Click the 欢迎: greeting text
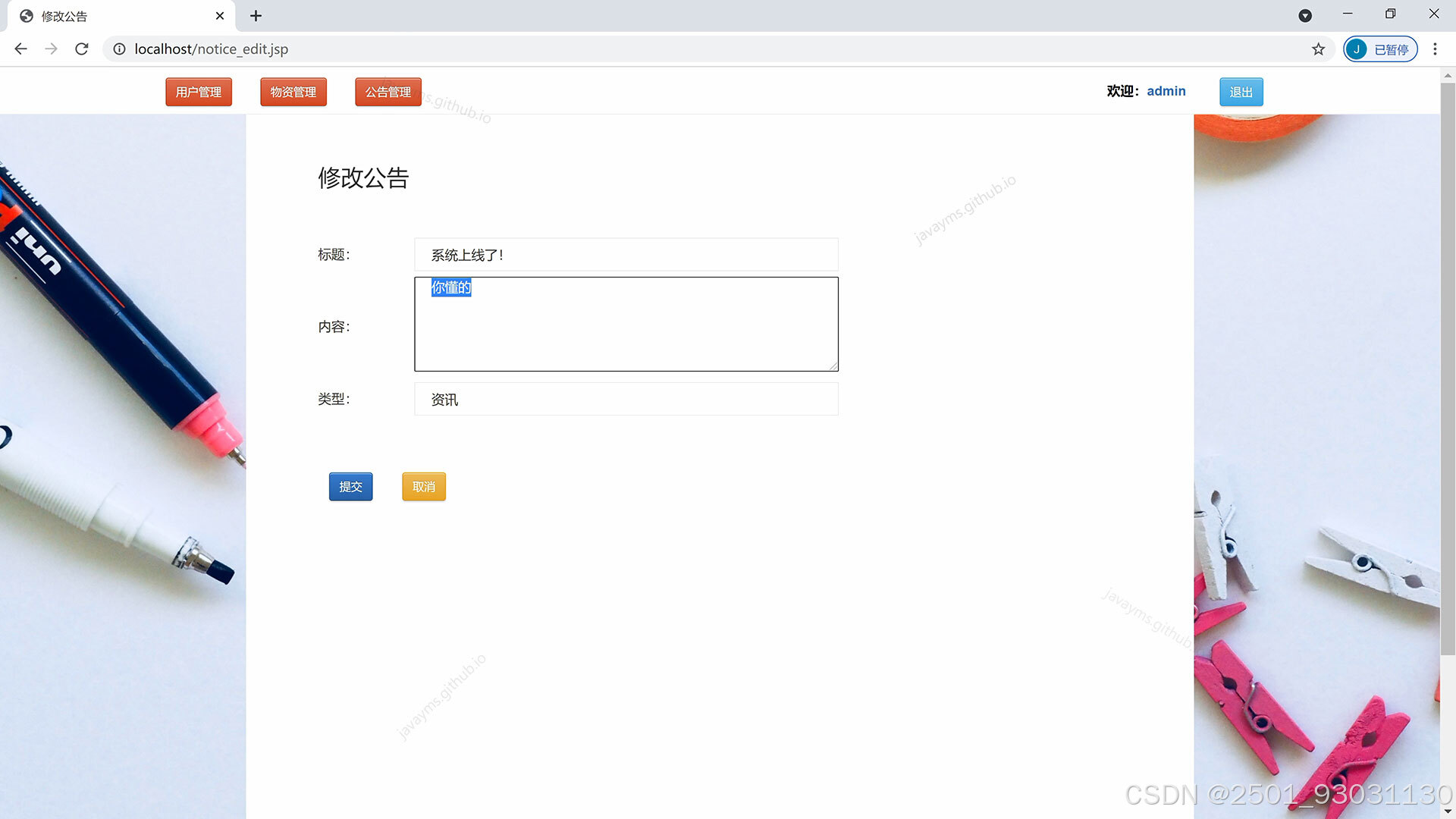Screen dimensions: 1456x819 (1122, 91)
